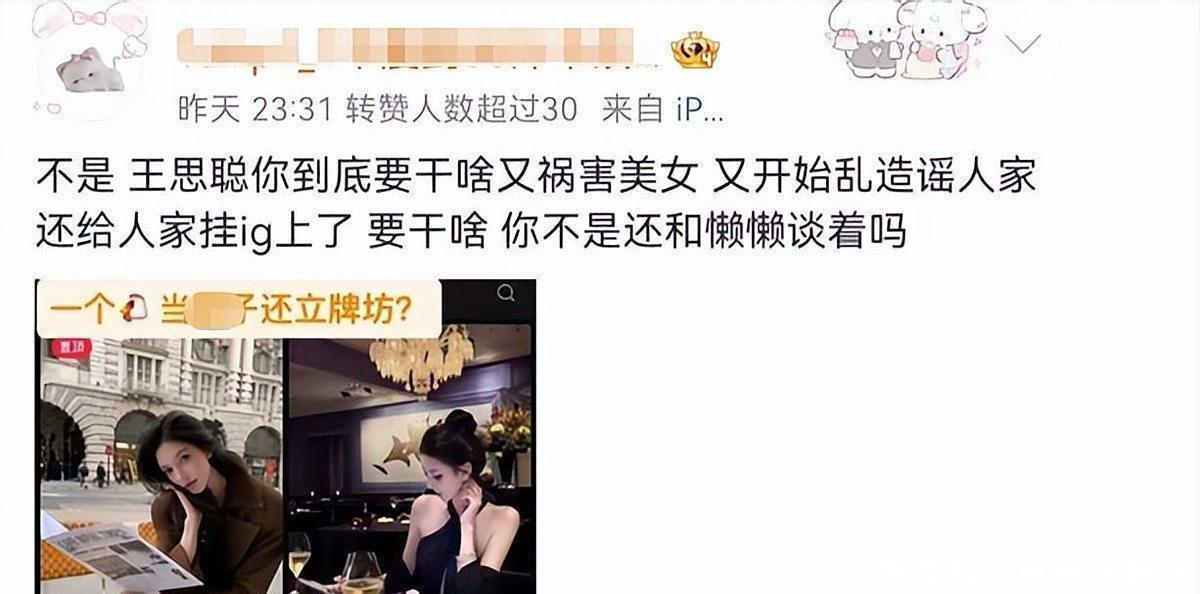
Task: Click the chandelier in the right photo
Action: point(421,358)
